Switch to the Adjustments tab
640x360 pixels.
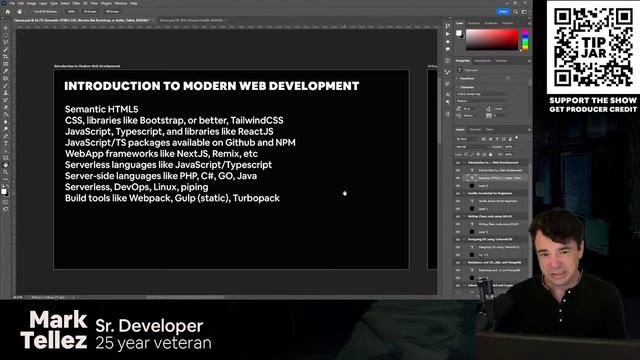[482, 61]
